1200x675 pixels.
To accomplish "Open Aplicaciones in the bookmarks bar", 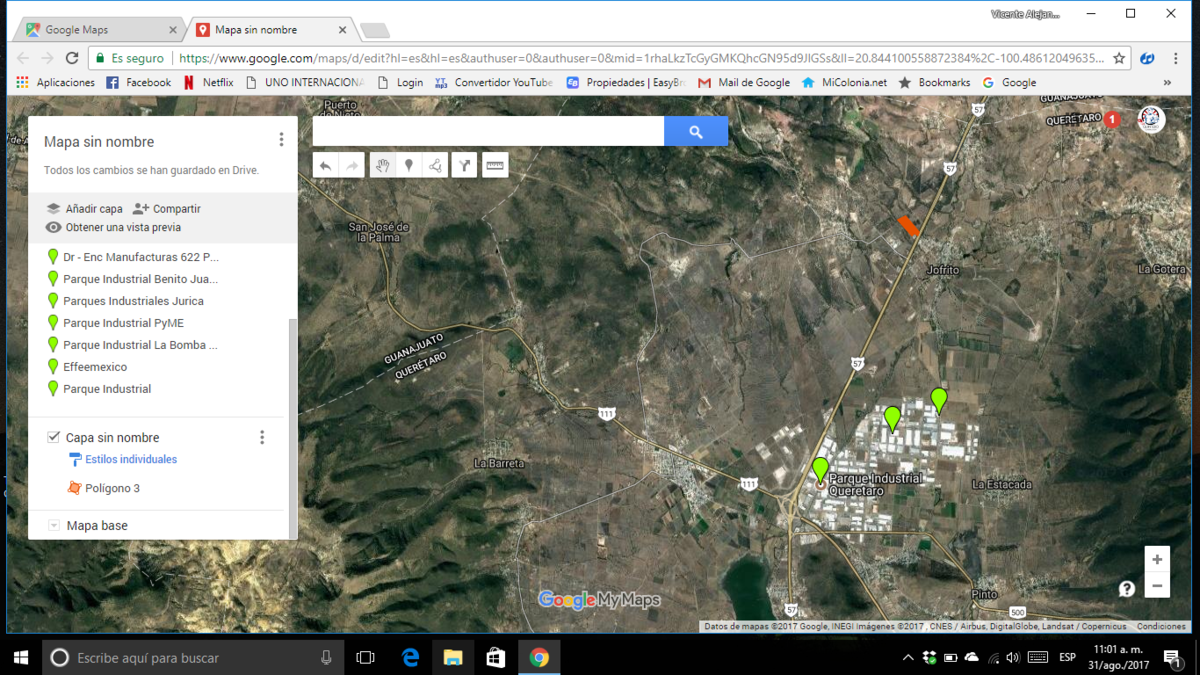I will click(55, 83).
